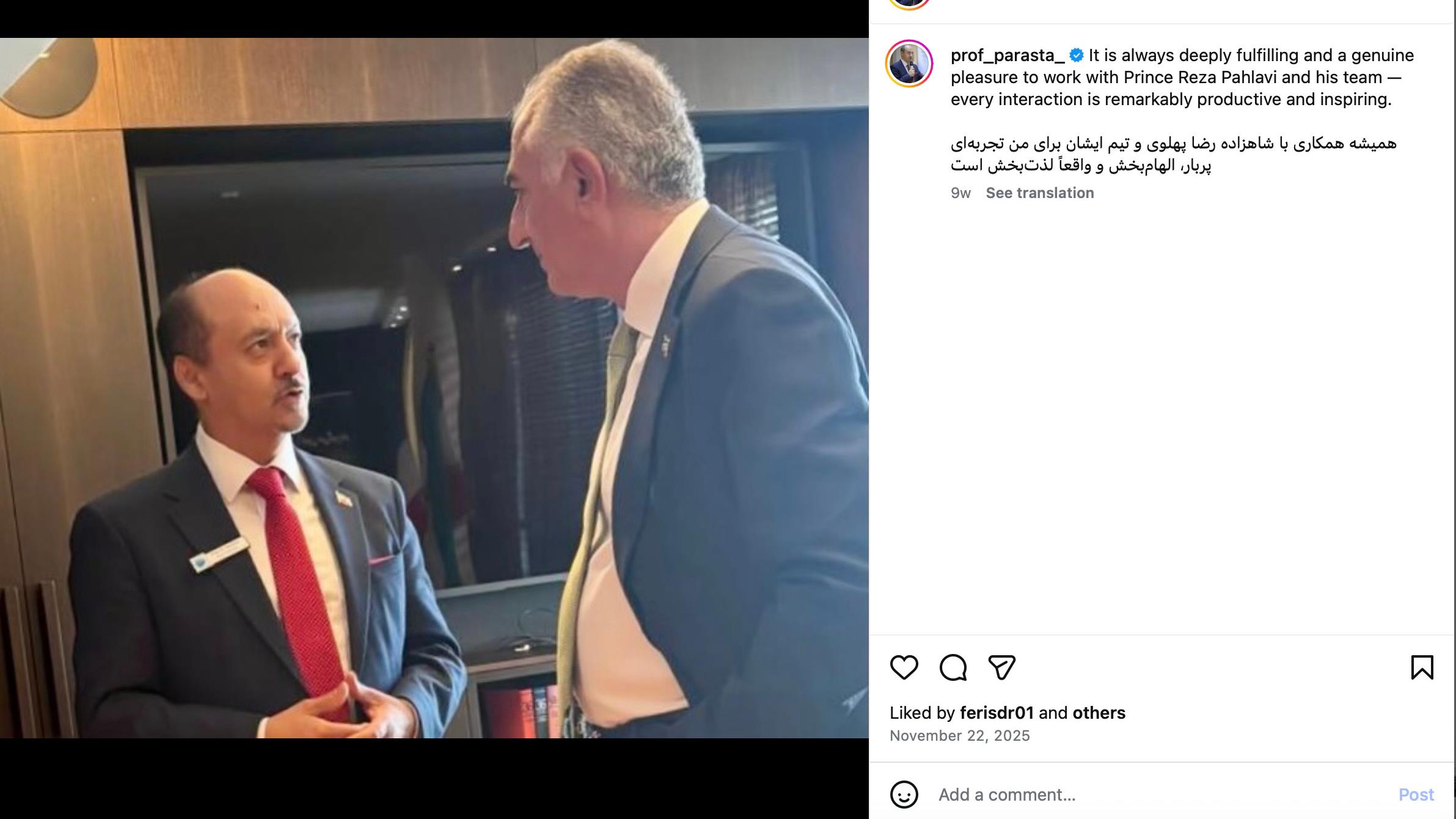Click the partial avatar at panel top
1456x819 pixels.
pos(909,4)
